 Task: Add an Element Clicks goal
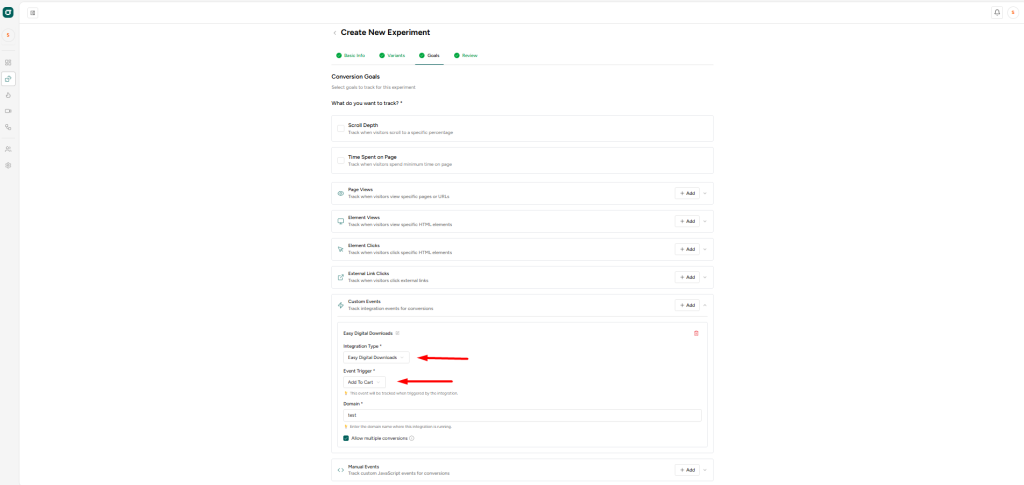(x=687, y=249)
